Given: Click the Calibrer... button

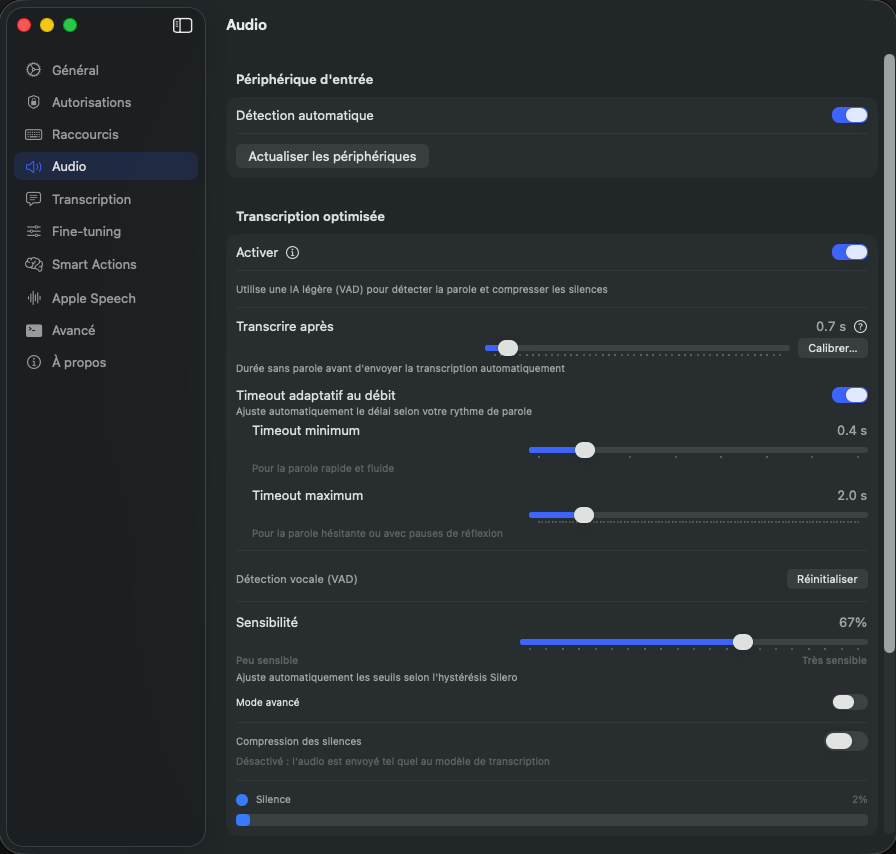Looking at the screenshot, I should pos(833,348).
